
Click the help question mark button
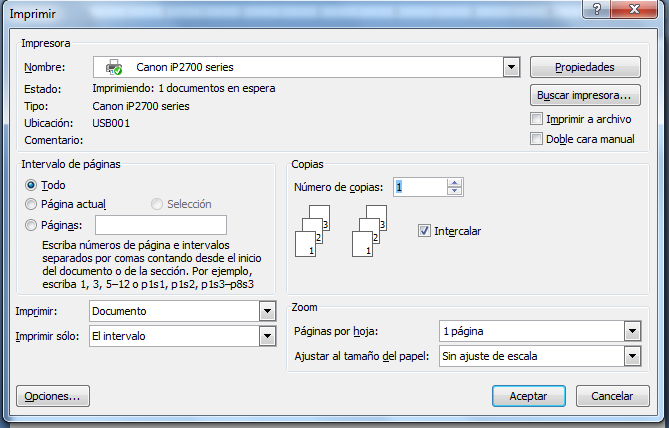(x=598, y=8)
